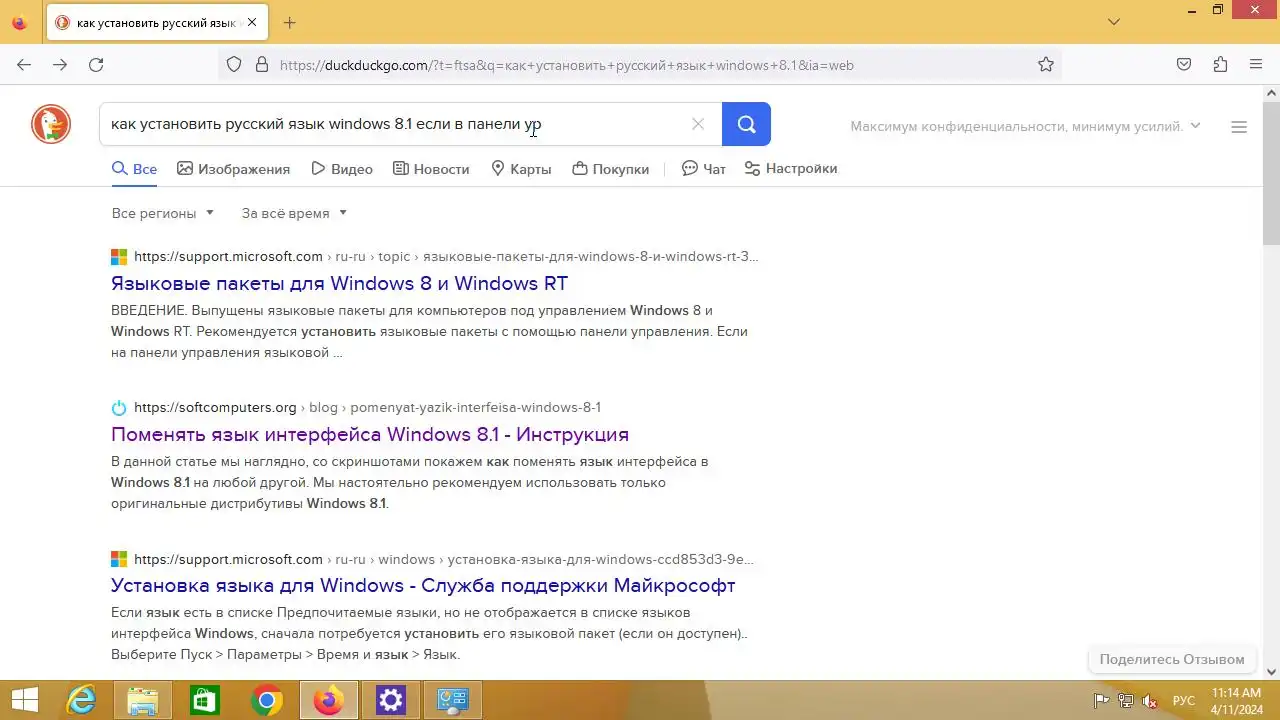
Task: Click the Firefox taskbar icon
Action: click(x=329, y=701)
